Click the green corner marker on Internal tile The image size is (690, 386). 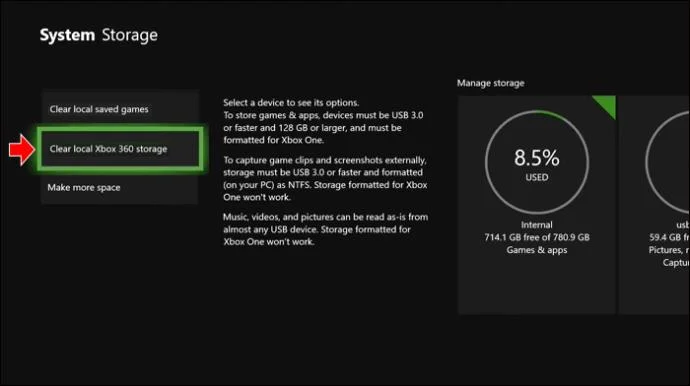pyautogui.click(x=607, y=105)
